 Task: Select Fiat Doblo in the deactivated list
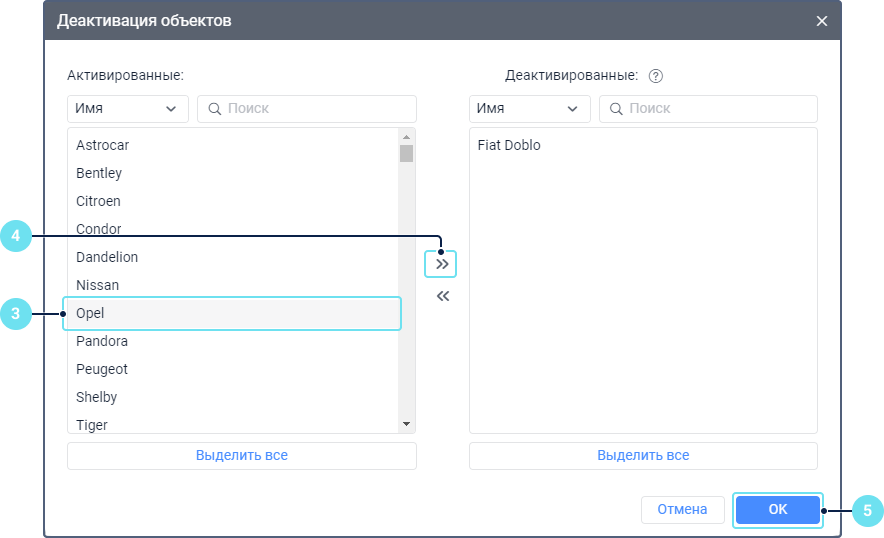[509, 145]
